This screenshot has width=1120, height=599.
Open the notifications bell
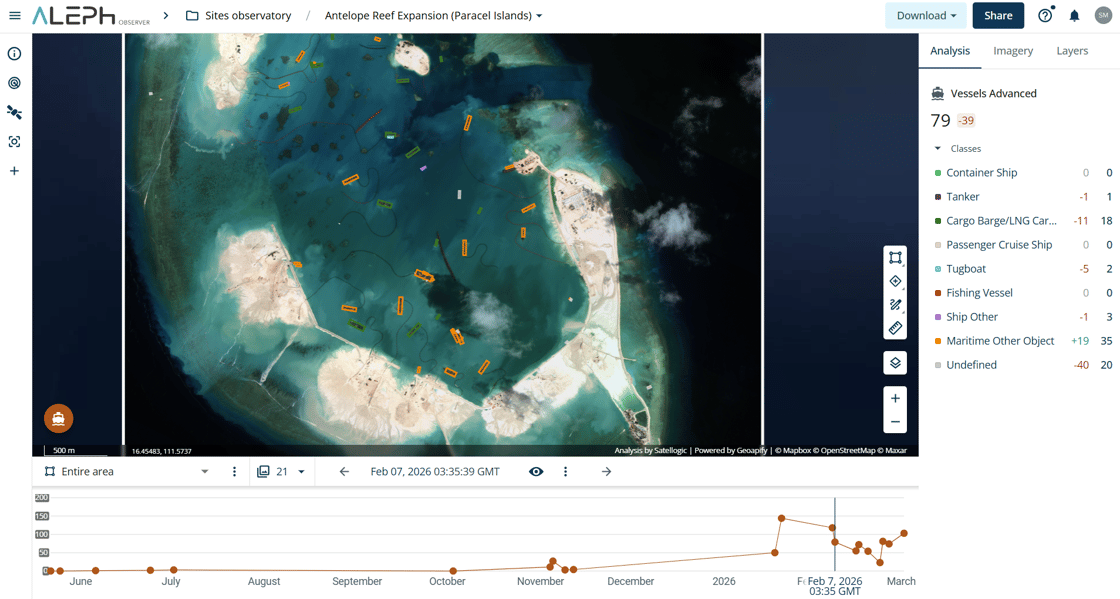point(1074,16)
